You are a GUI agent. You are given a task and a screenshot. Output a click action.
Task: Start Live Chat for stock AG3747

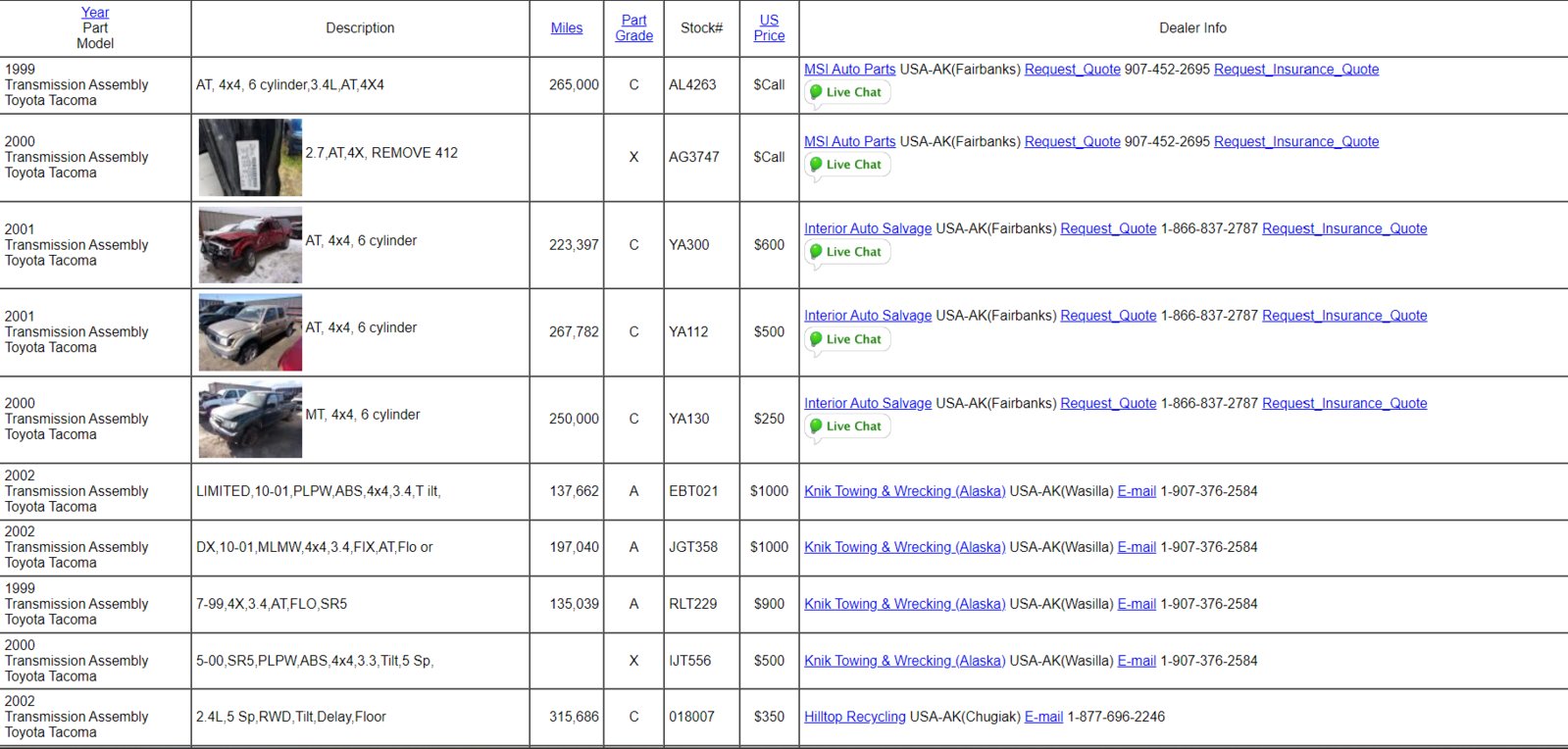pyautogui.click(x=847, y=165)
